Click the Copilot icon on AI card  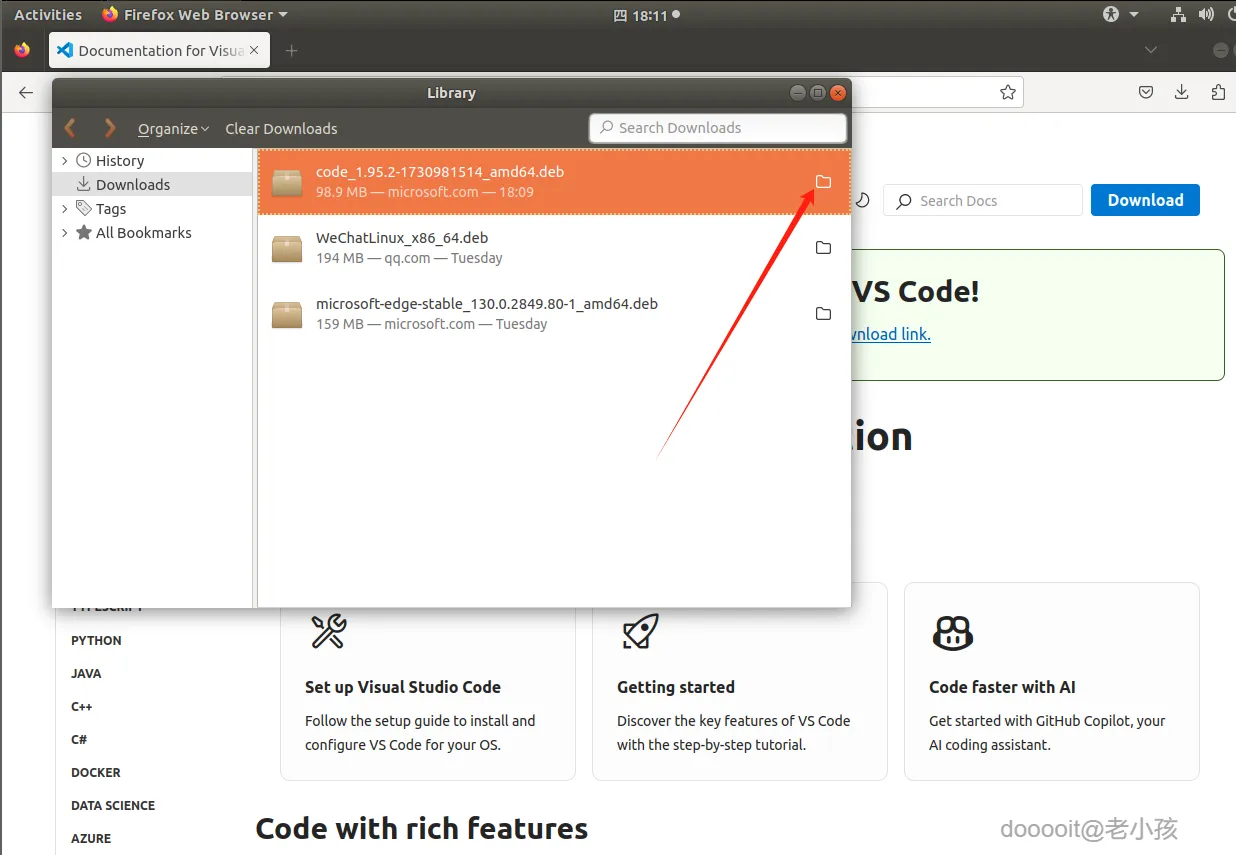pyautogui.click(x=952, y=632)
